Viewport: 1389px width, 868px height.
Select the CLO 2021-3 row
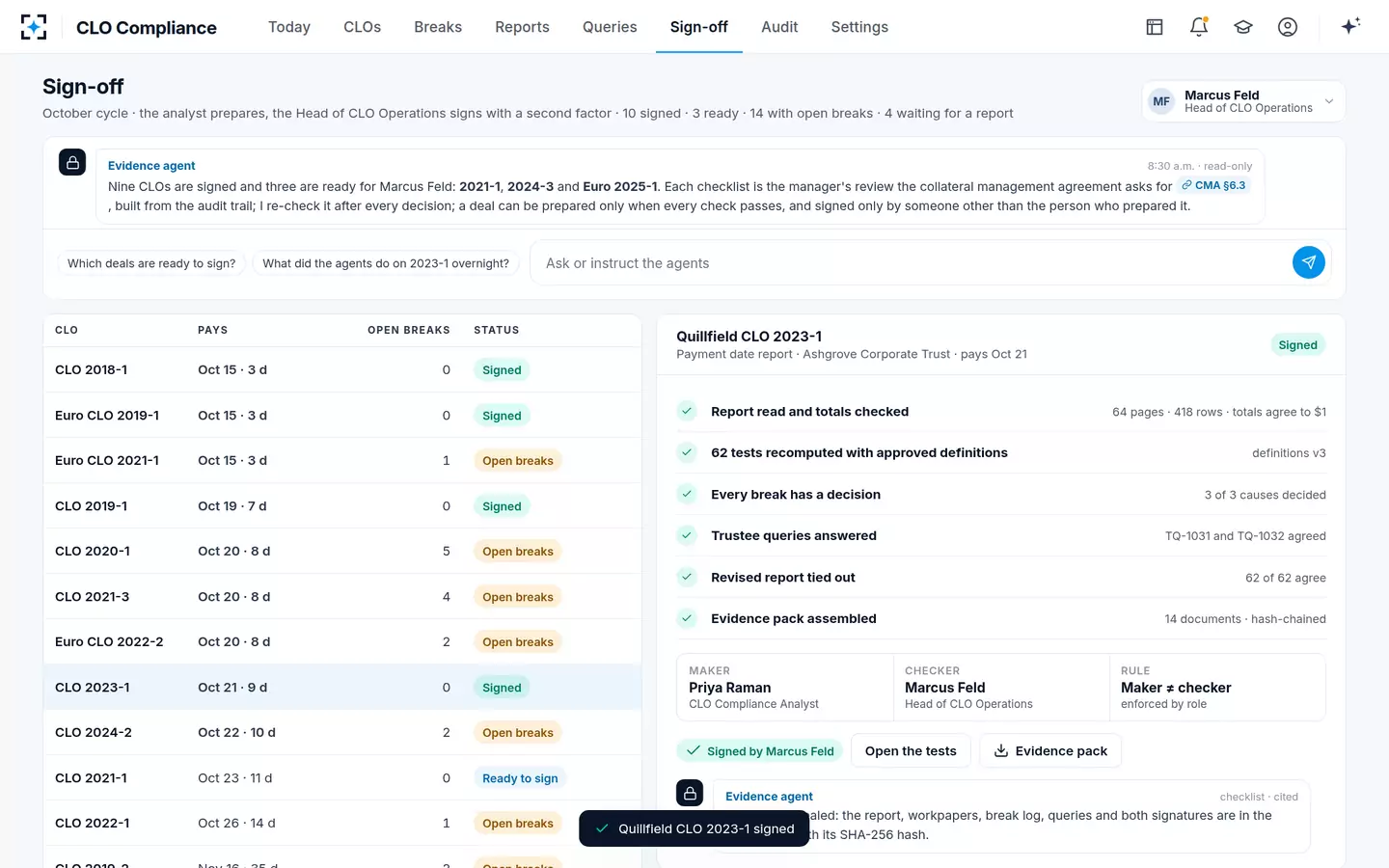(x=342, y=596)
